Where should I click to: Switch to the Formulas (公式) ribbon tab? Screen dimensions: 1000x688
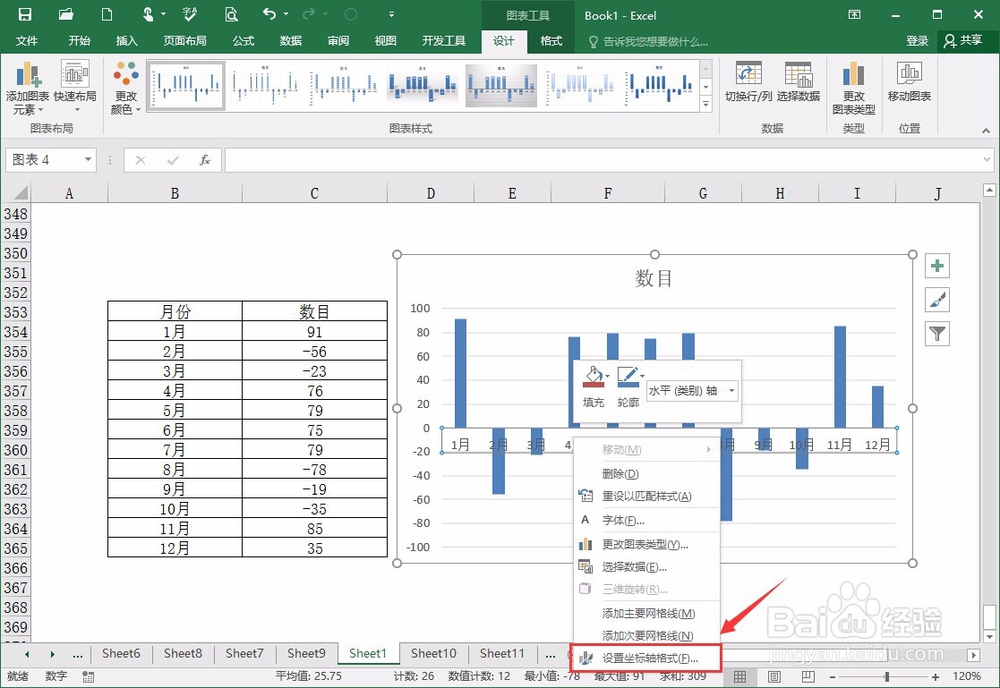tap(243, 41)
